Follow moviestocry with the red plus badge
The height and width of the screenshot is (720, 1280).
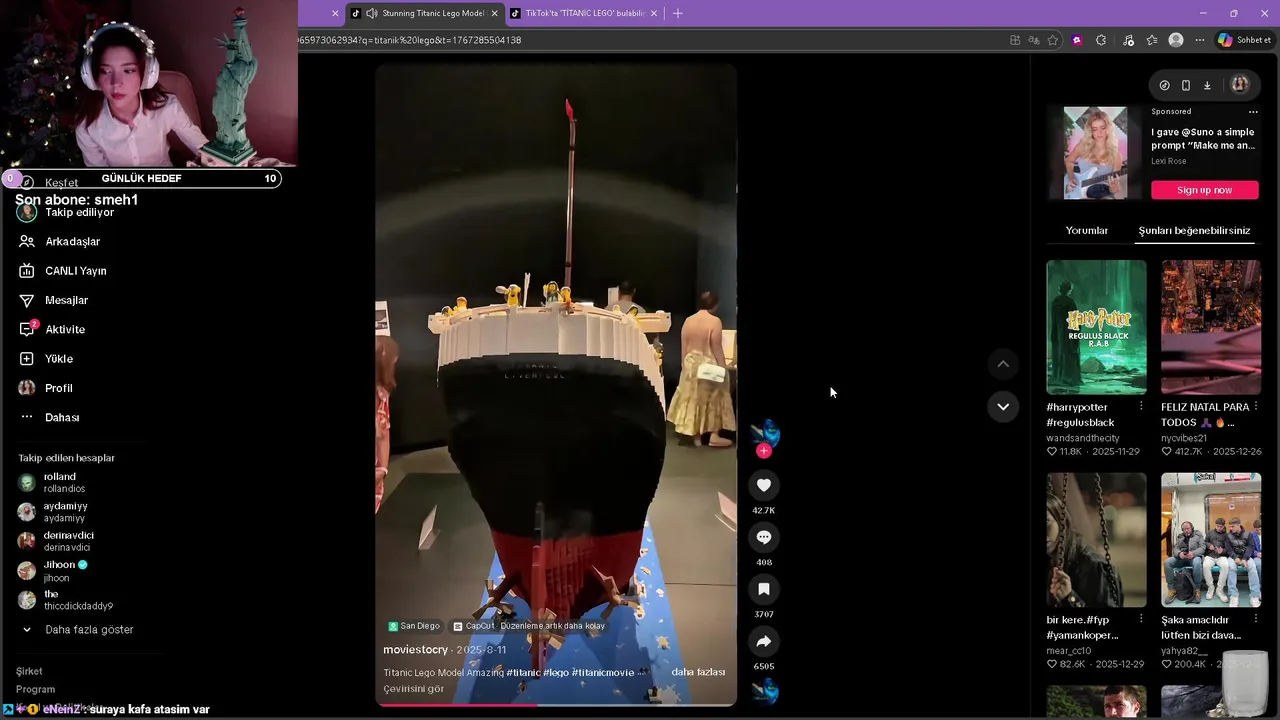[x=764, y=451]
